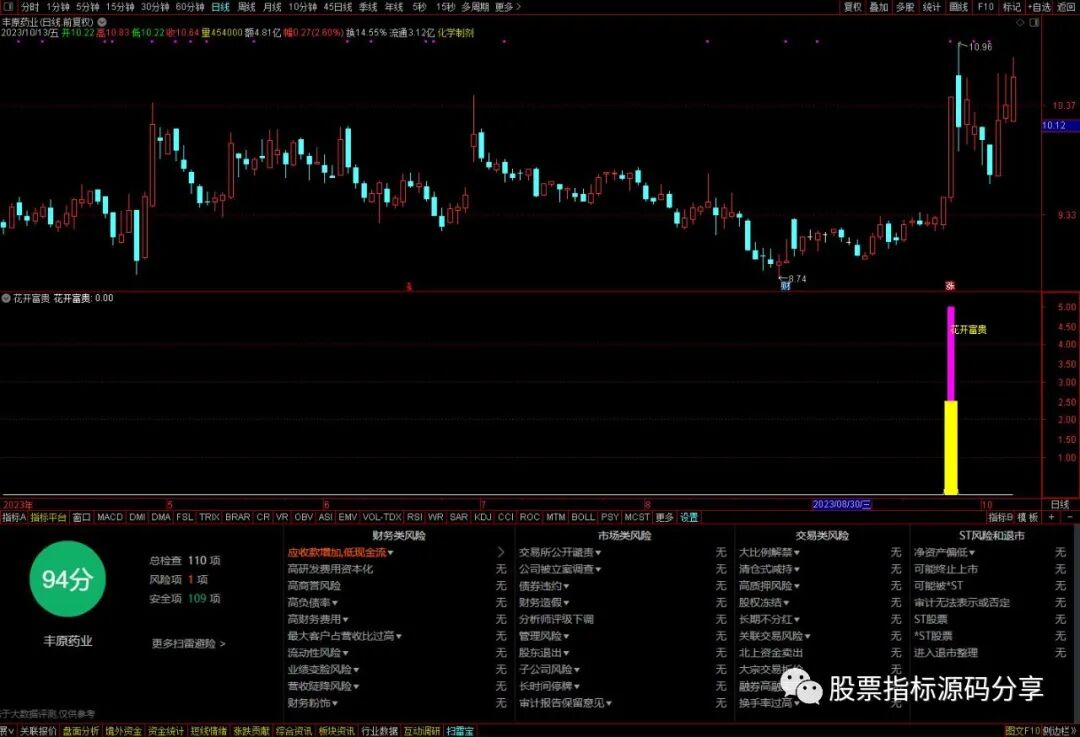Click the 返回 back button
This screenshot has height=737, width=1080.
click(x=1066, y=7)
